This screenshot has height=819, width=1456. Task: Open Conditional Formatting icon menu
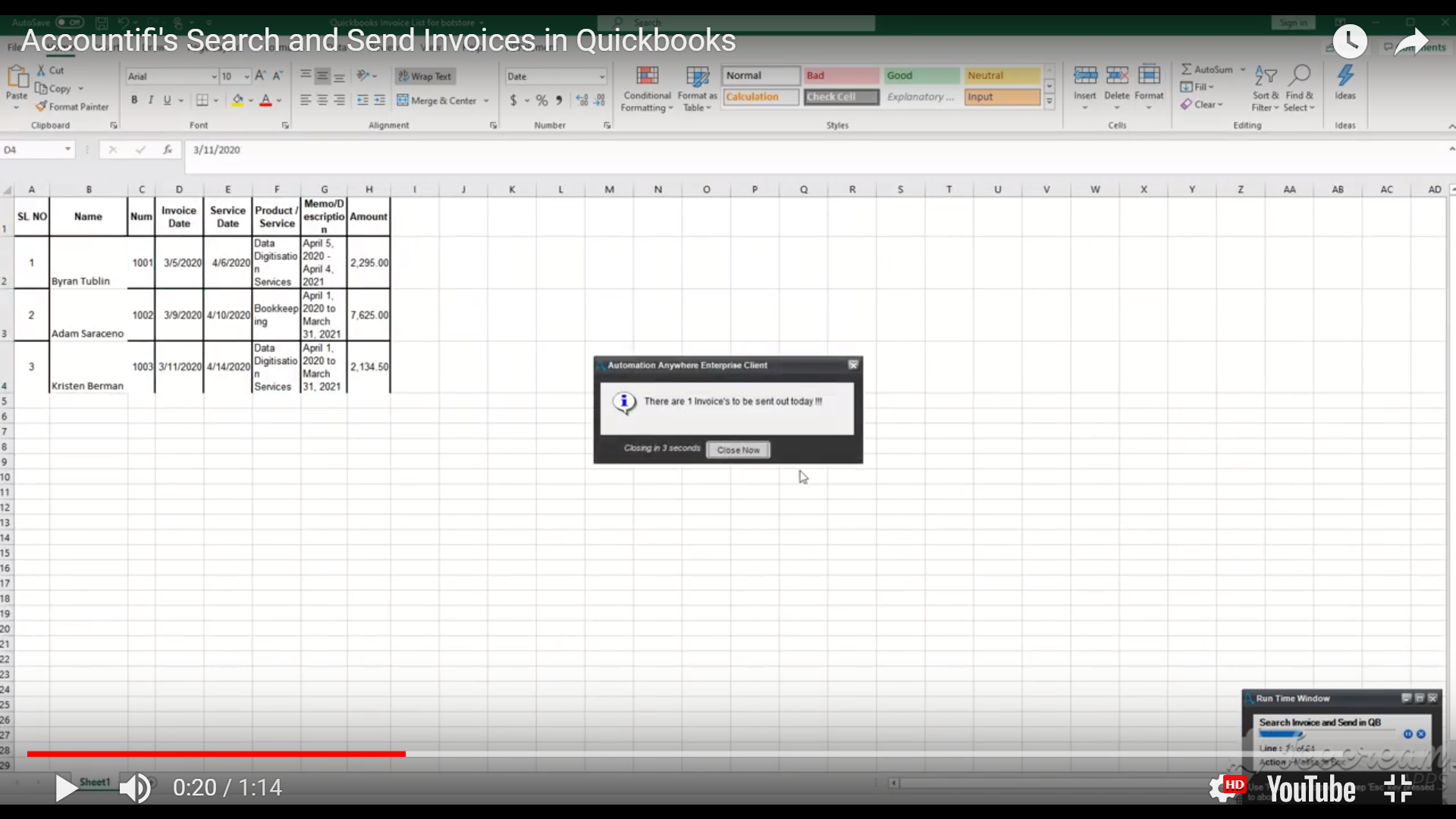click(x=647, y=76)
